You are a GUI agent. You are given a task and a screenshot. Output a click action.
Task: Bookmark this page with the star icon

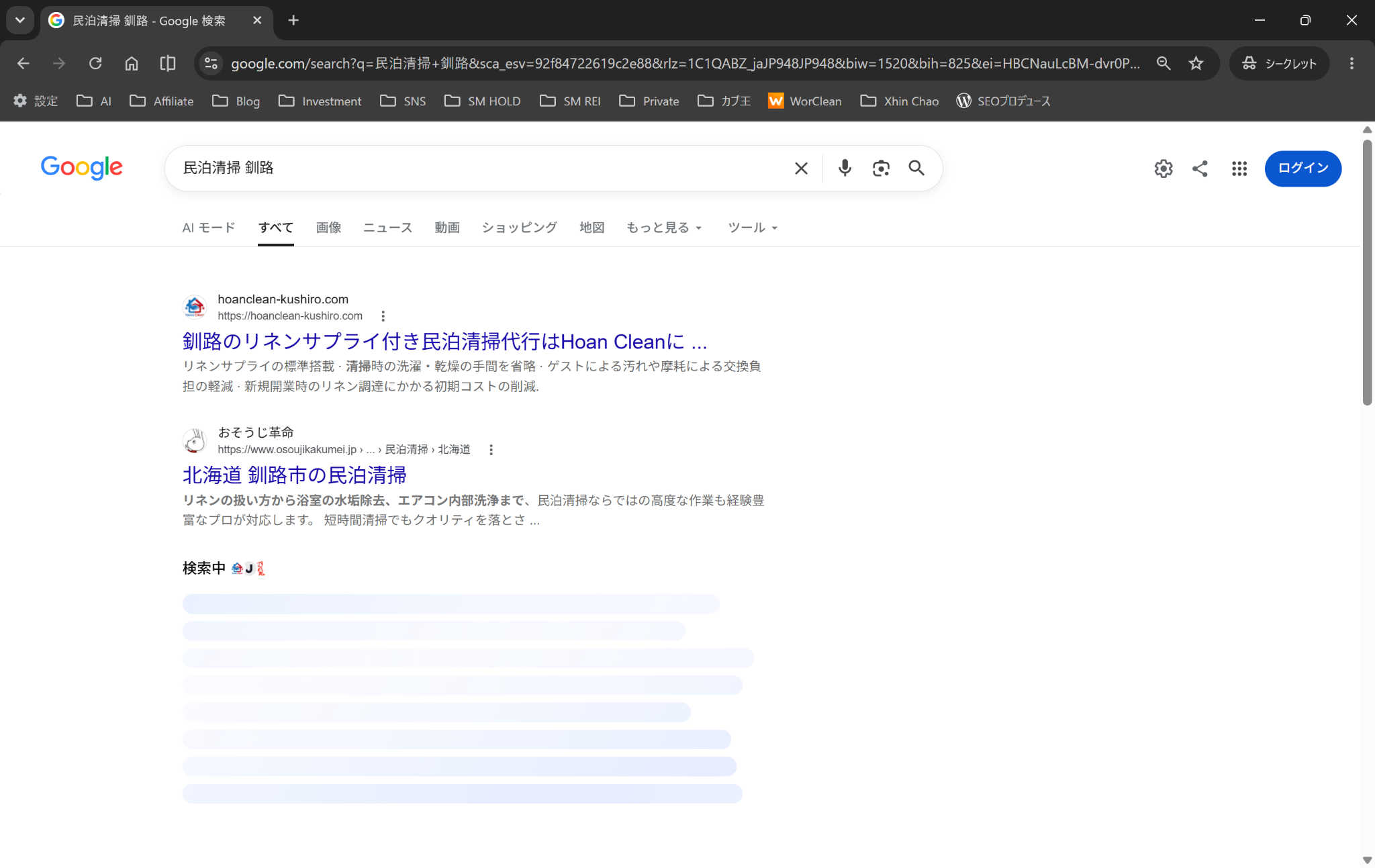point(1196,63)
